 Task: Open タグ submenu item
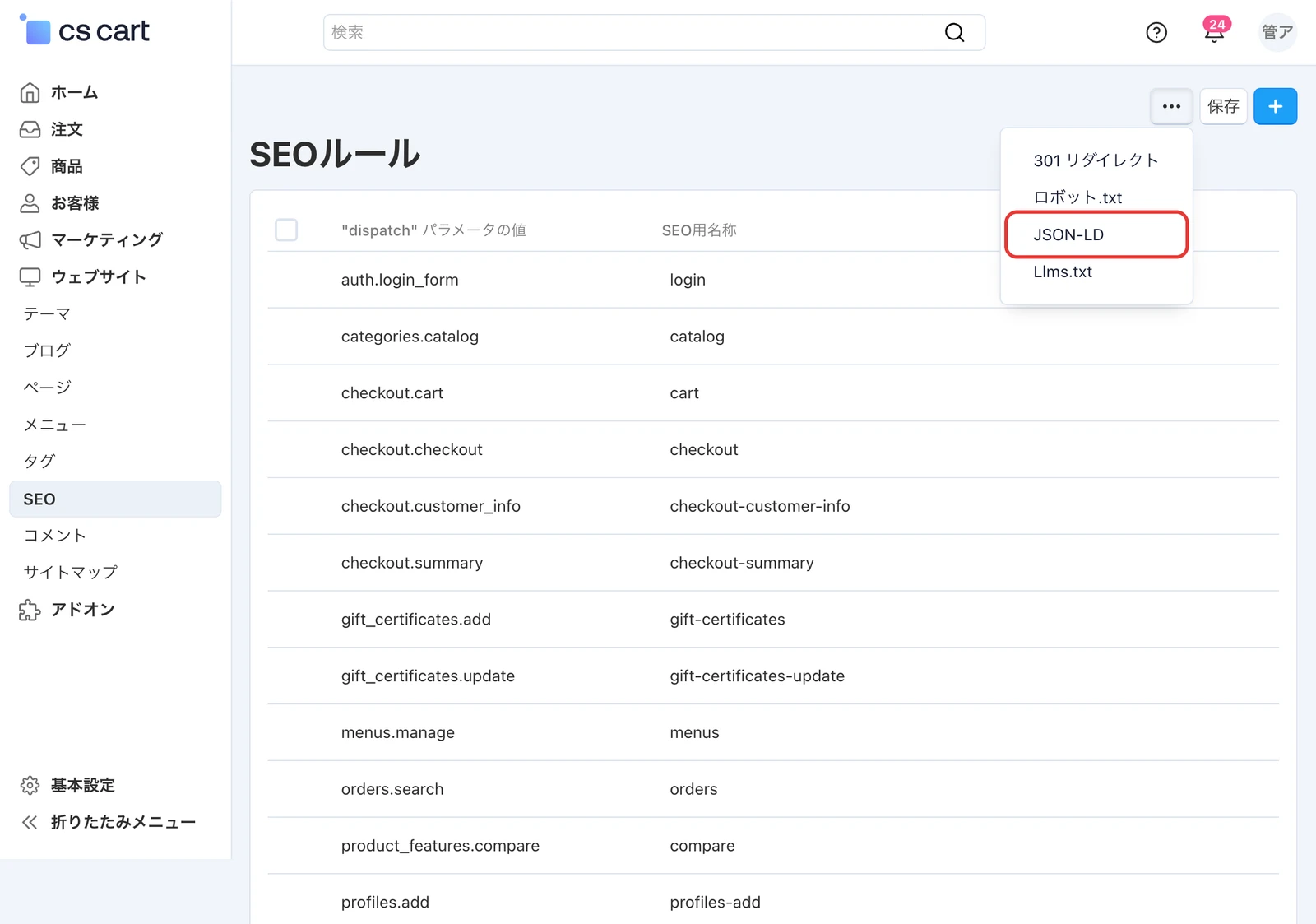click(39, 462)
